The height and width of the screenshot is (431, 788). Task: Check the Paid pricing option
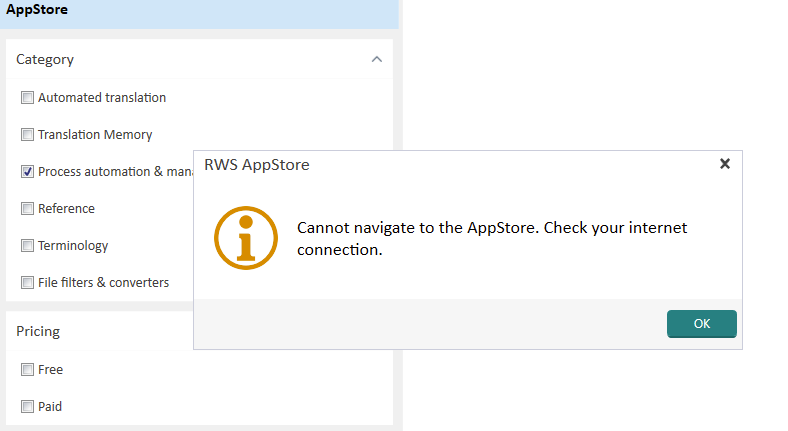click(x=27, y=406)
